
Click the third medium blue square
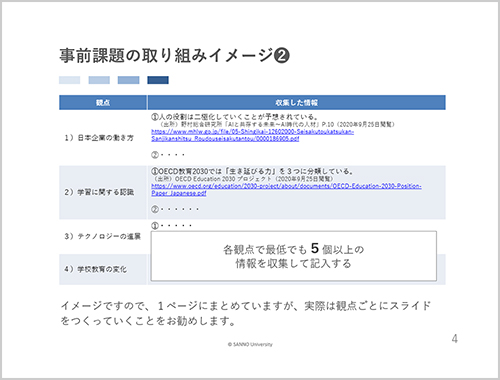point(128,80)
